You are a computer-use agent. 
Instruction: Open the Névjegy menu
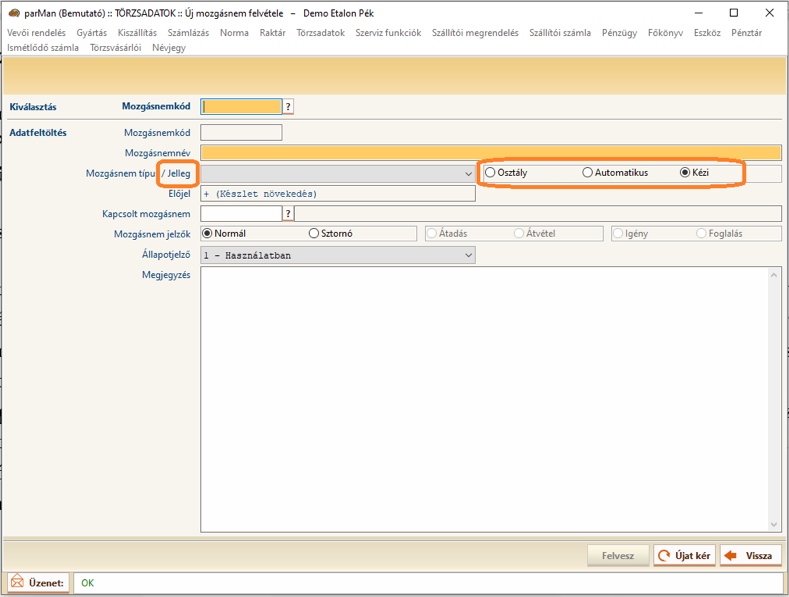[169, 48]
